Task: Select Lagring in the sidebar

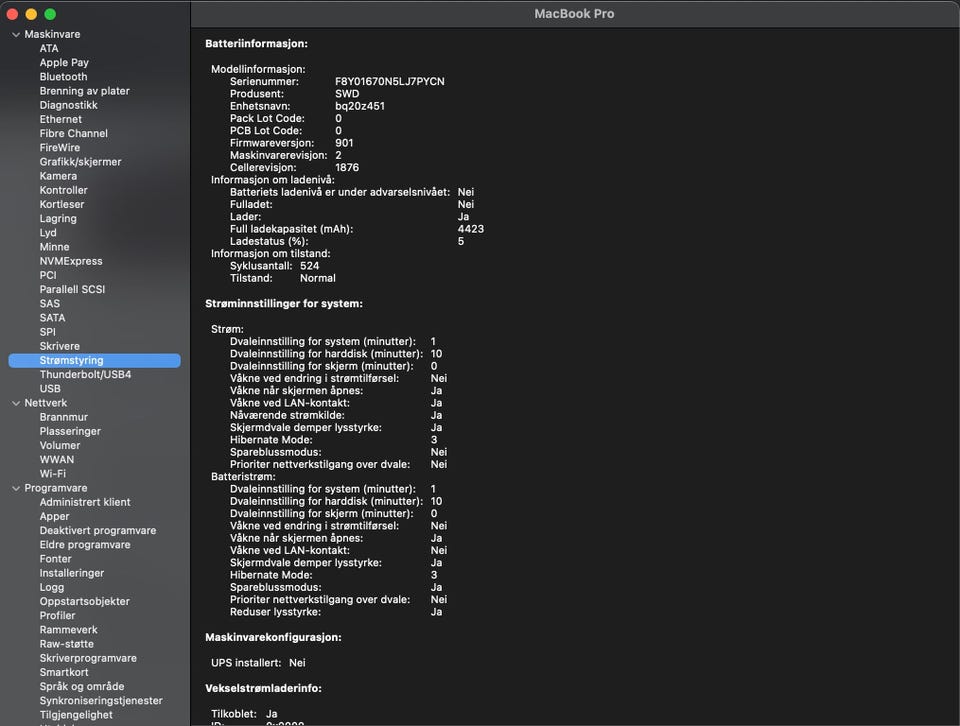Action: (x=58, y=219)
